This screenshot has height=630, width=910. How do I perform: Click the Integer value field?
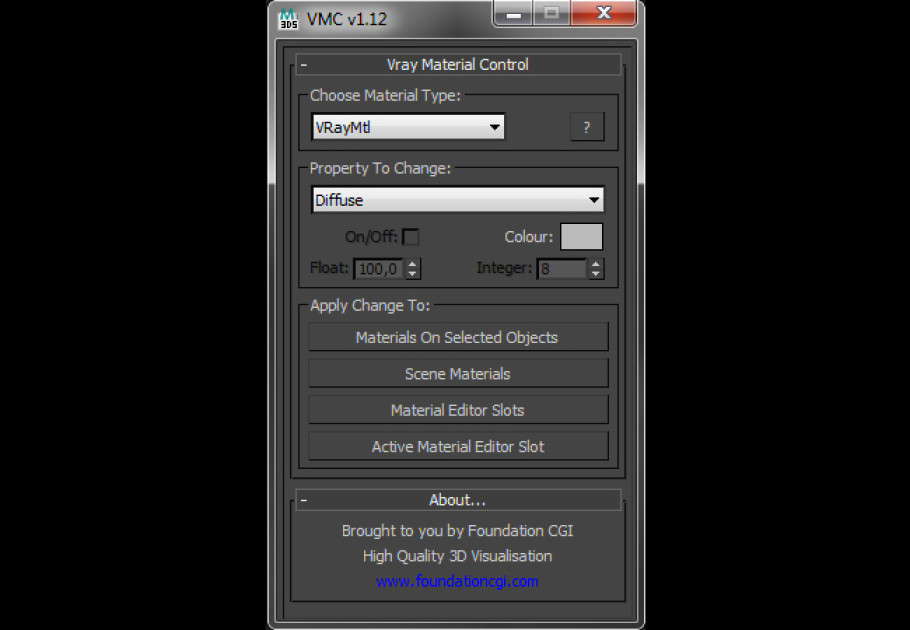tap(562, 269)
